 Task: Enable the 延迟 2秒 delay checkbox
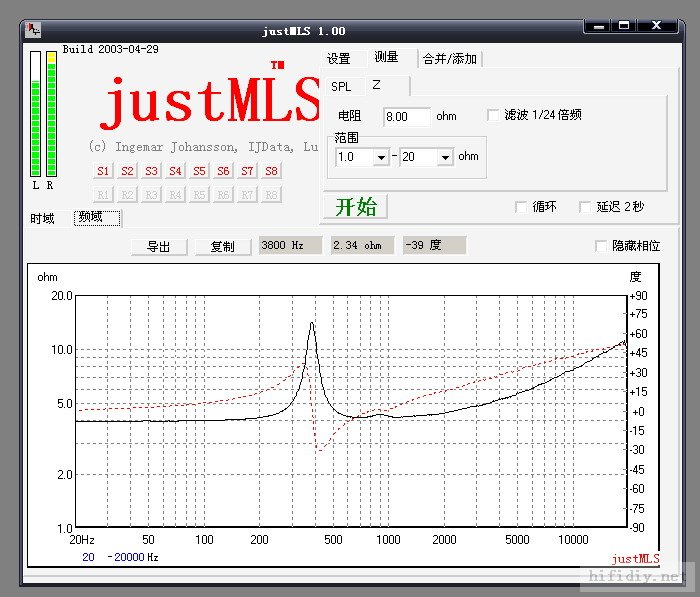(584, 207)
